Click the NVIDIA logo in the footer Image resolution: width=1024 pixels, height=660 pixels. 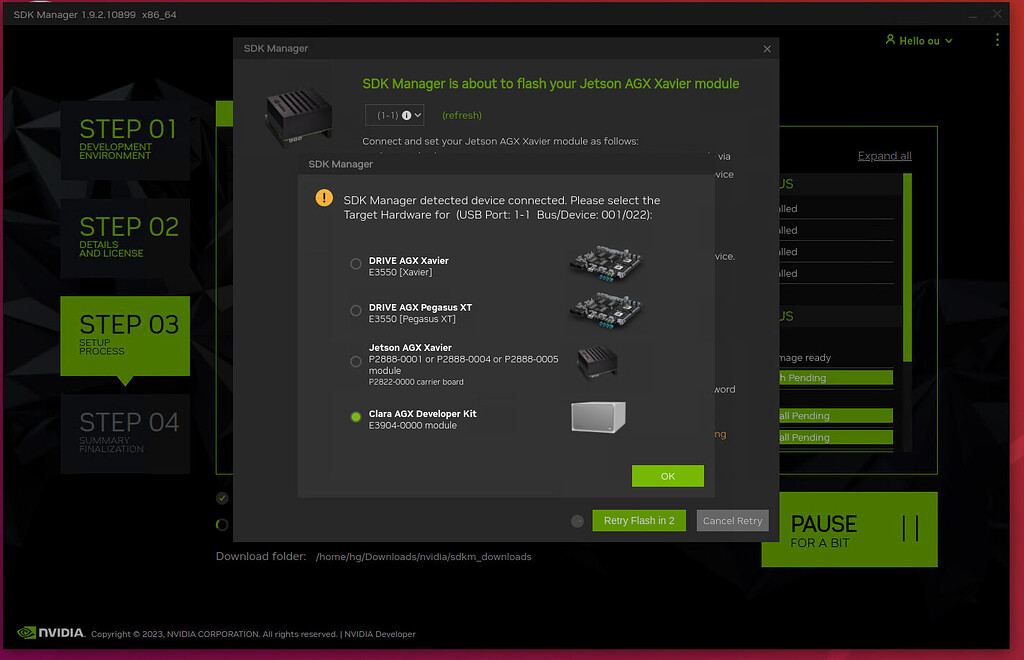pyautogui.click(x=48, y=632)
